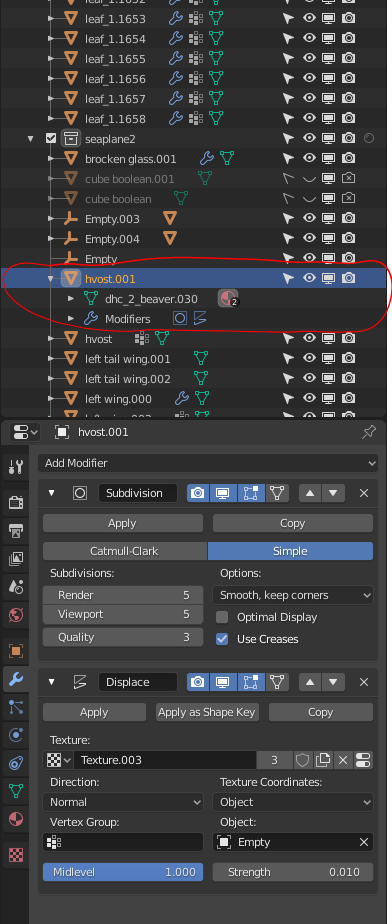Open the Texture properties checker tab

[15, 854]
